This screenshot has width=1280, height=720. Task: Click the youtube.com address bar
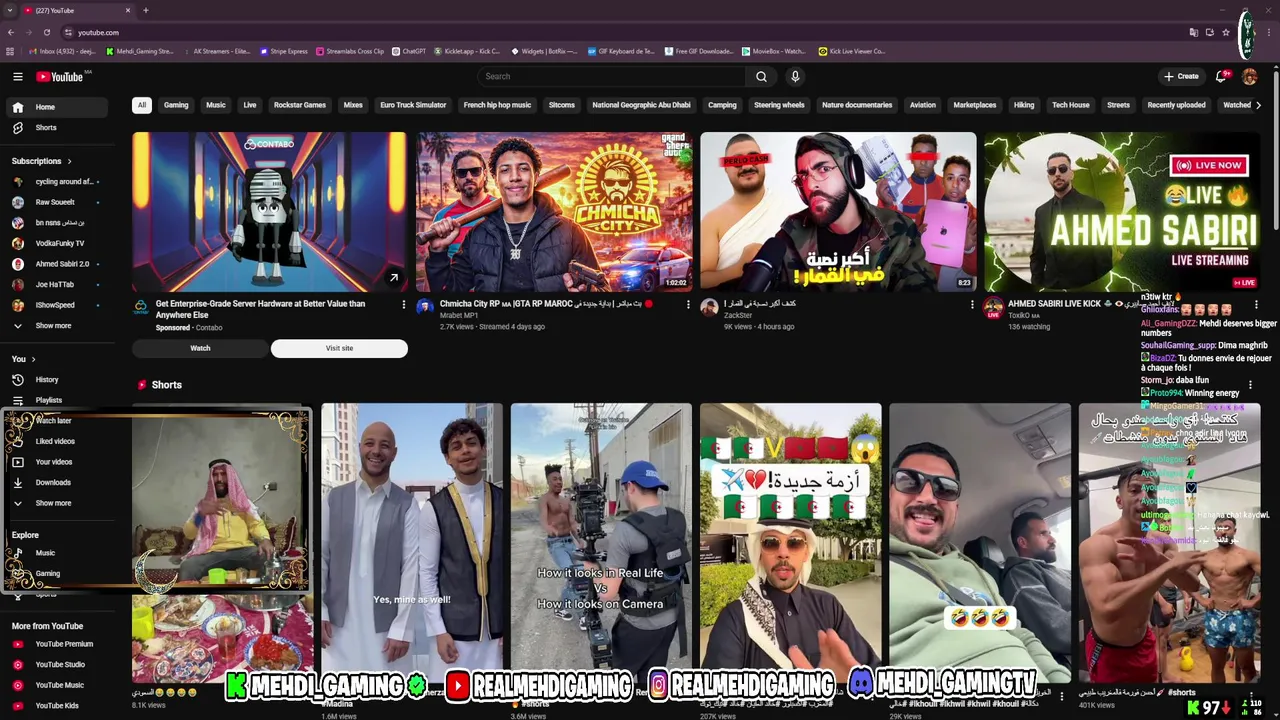tap(620, 33)
